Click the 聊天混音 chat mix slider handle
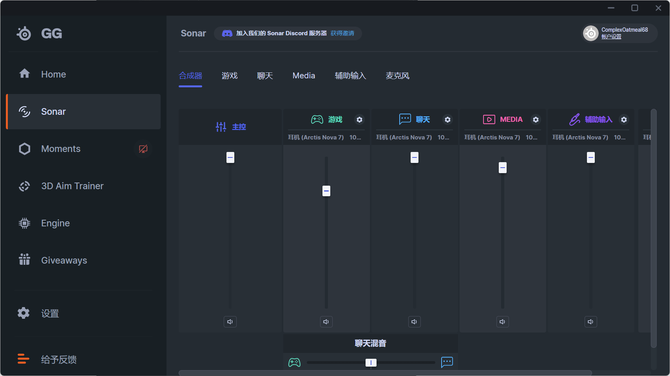The height and width of the screenshot is (376, 670). pyautogui.click(x=371, y=362)
